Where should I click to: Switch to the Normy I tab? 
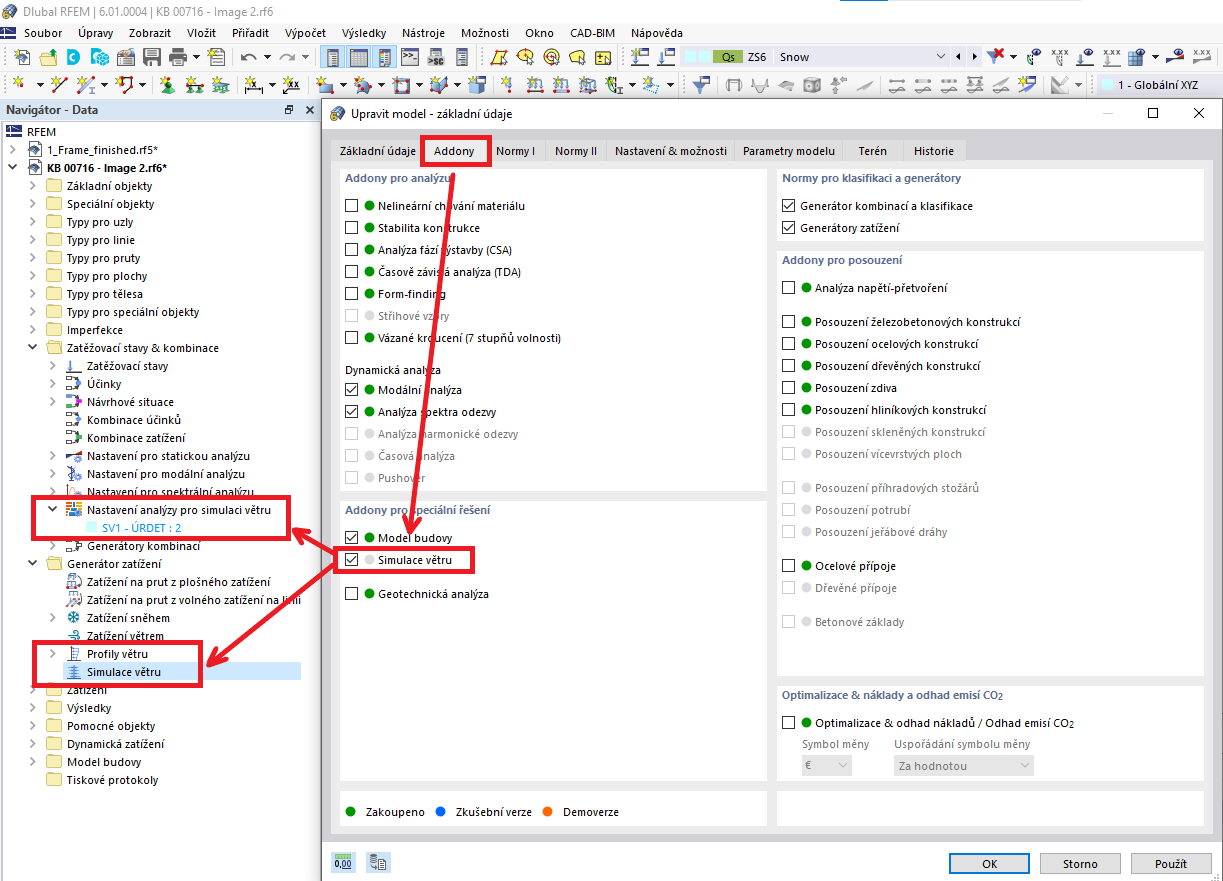coord(516,151)
